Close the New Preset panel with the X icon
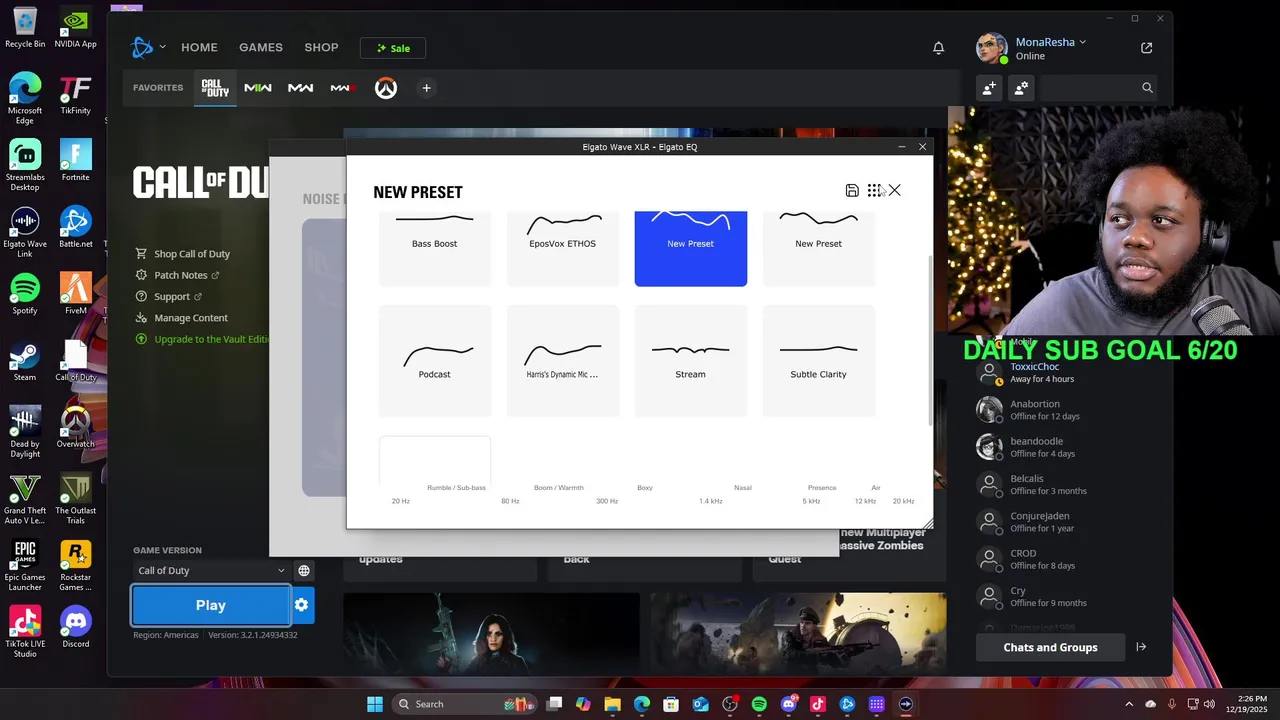The image size is (1280, 720). 894,191
